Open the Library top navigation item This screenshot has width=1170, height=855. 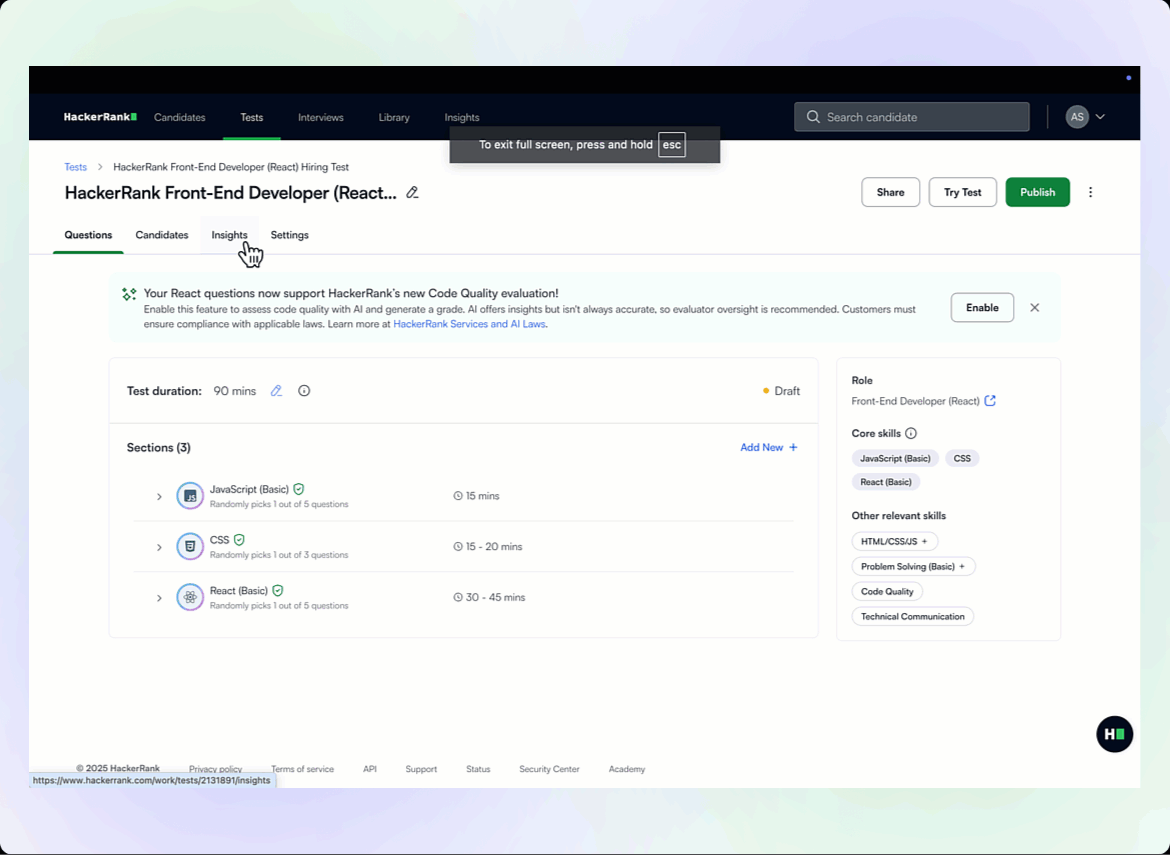coord(394,117)
